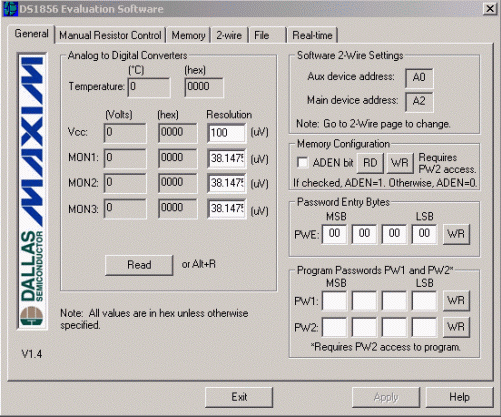Go to the Real-time tab

click(x=312, y=35)
